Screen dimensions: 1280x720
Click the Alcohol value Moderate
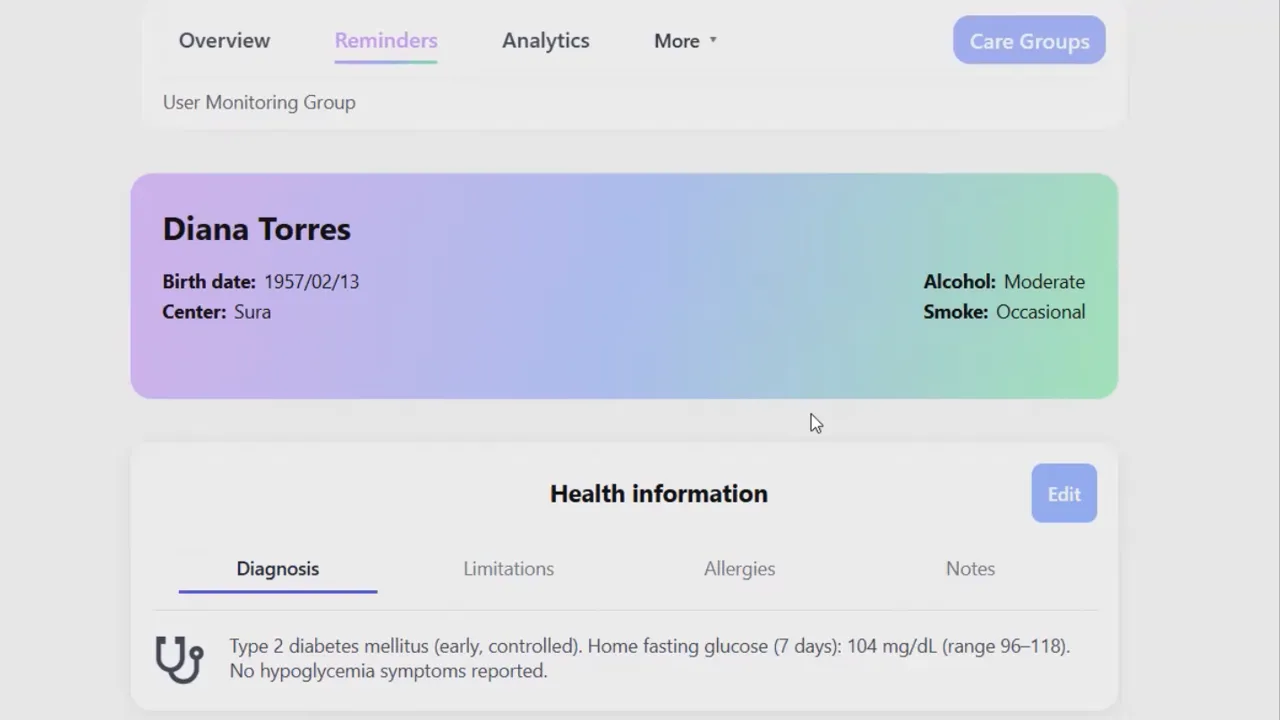point(1044,281)
